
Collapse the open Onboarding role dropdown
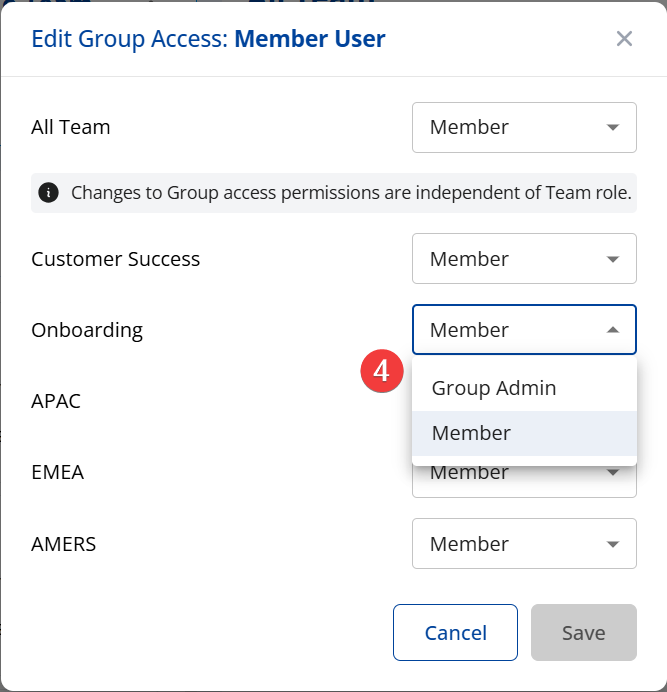(612, 330)
